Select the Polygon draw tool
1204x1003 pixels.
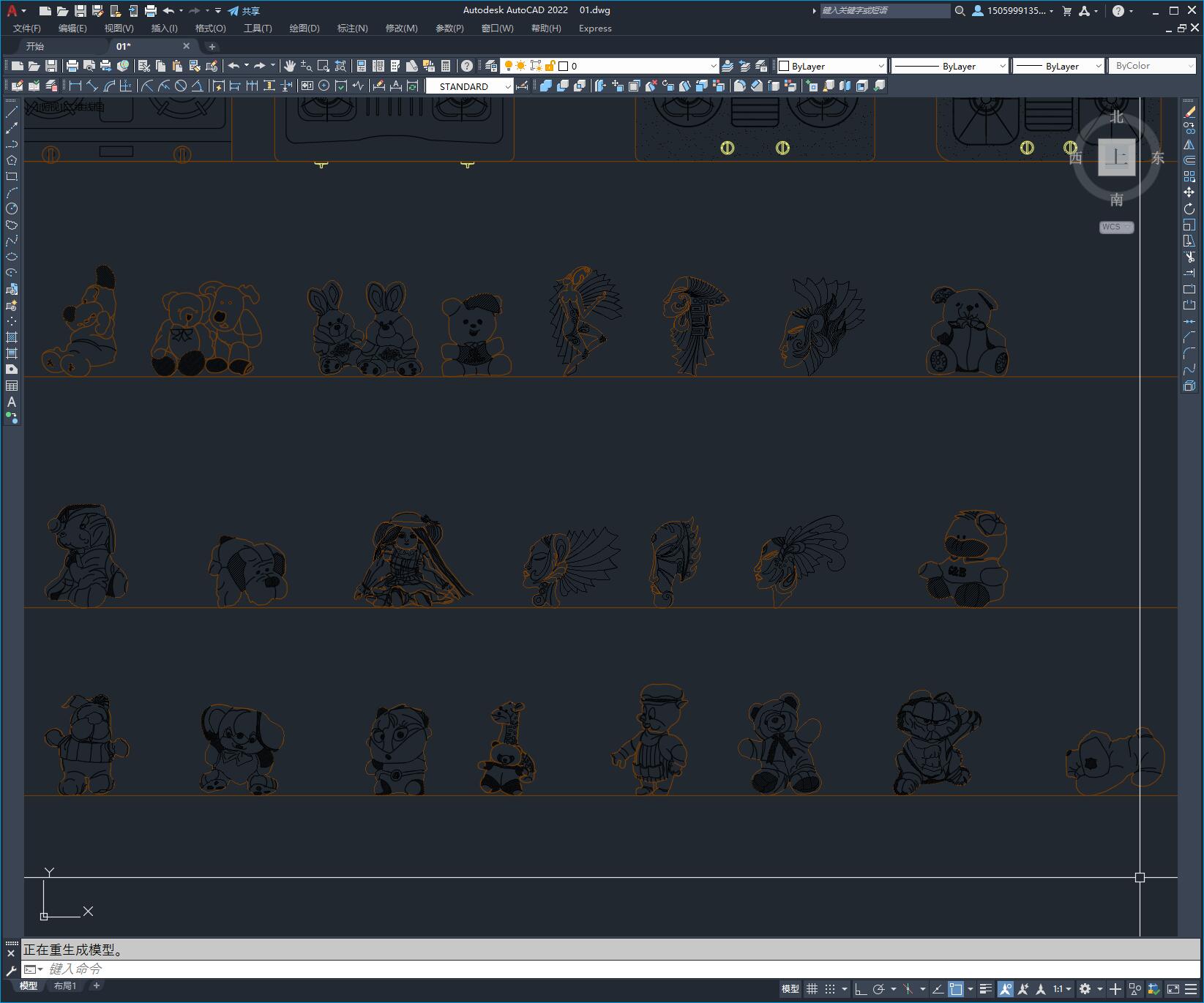pos(12,160)
